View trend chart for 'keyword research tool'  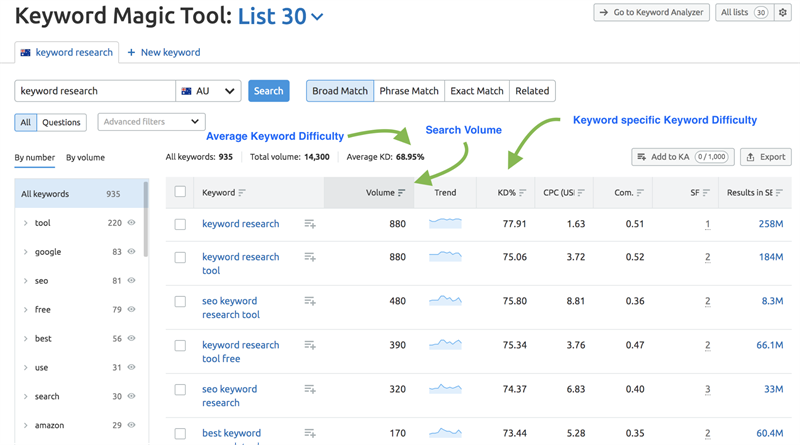445,256
